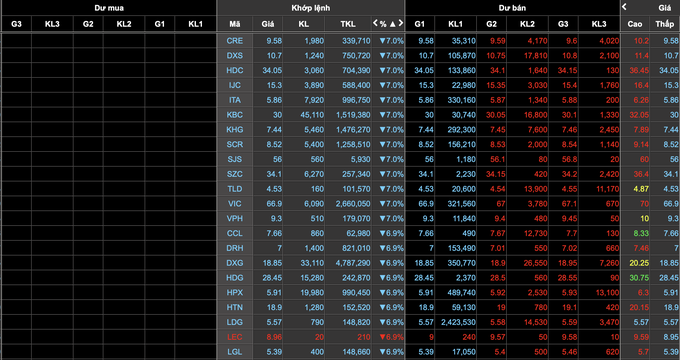Image resolution: width=680 pixels, height=360 pixels.
Task: Click the down arrow percent for VIC
Action: [391, 203]
